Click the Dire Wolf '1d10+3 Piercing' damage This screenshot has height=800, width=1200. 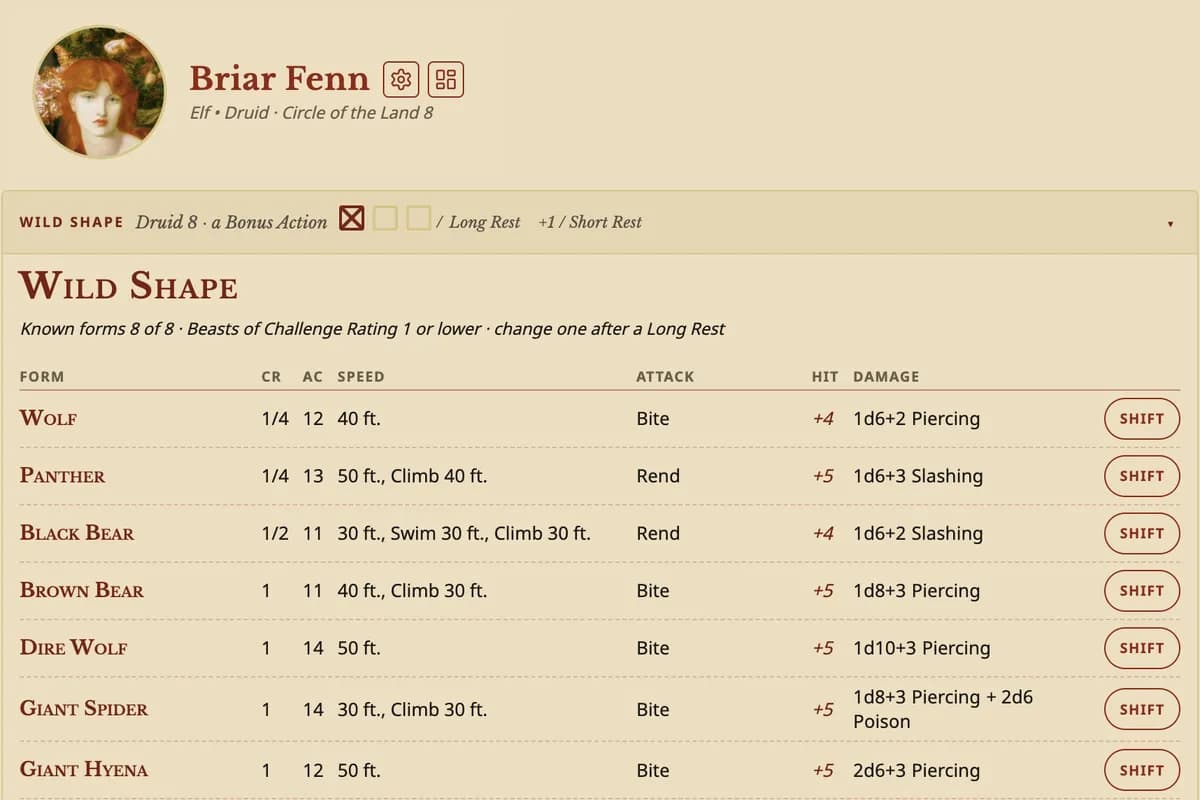(921, 648)
